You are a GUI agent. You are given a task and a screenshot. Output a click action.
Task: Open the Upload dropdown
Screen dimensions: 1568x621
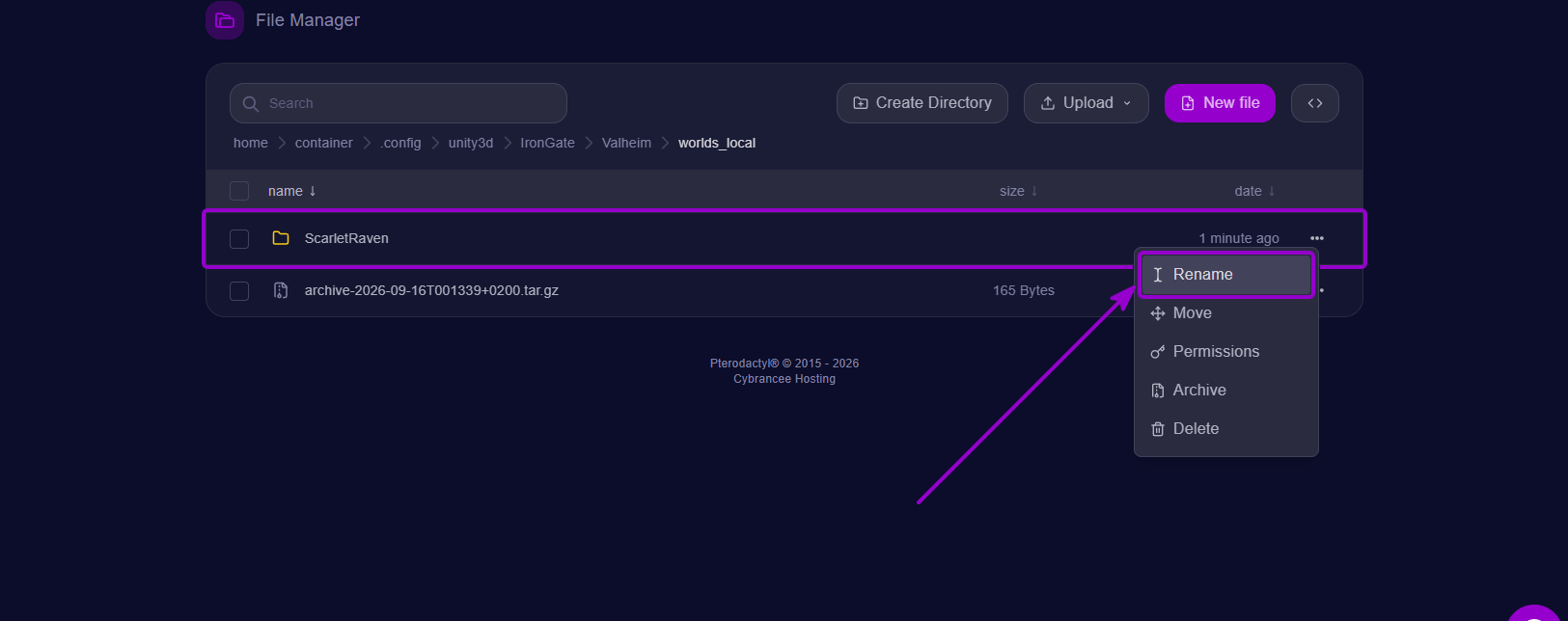click(x=1087, y=103)
